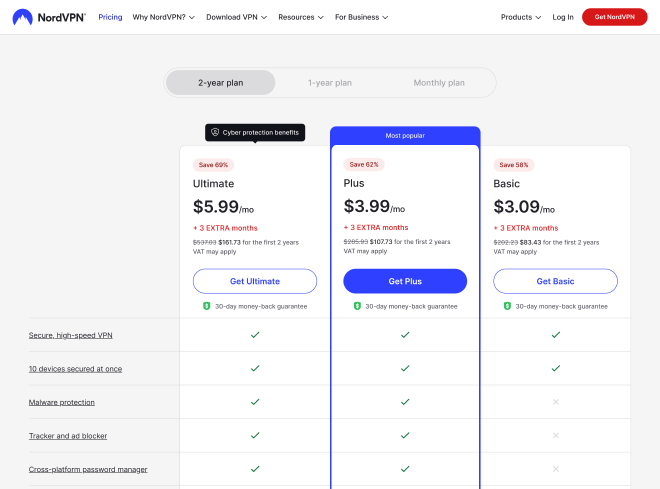Click the $3.09/mo Basic price
The height and width of the screenshot is (489, 660).
click(x=524, y=207)
